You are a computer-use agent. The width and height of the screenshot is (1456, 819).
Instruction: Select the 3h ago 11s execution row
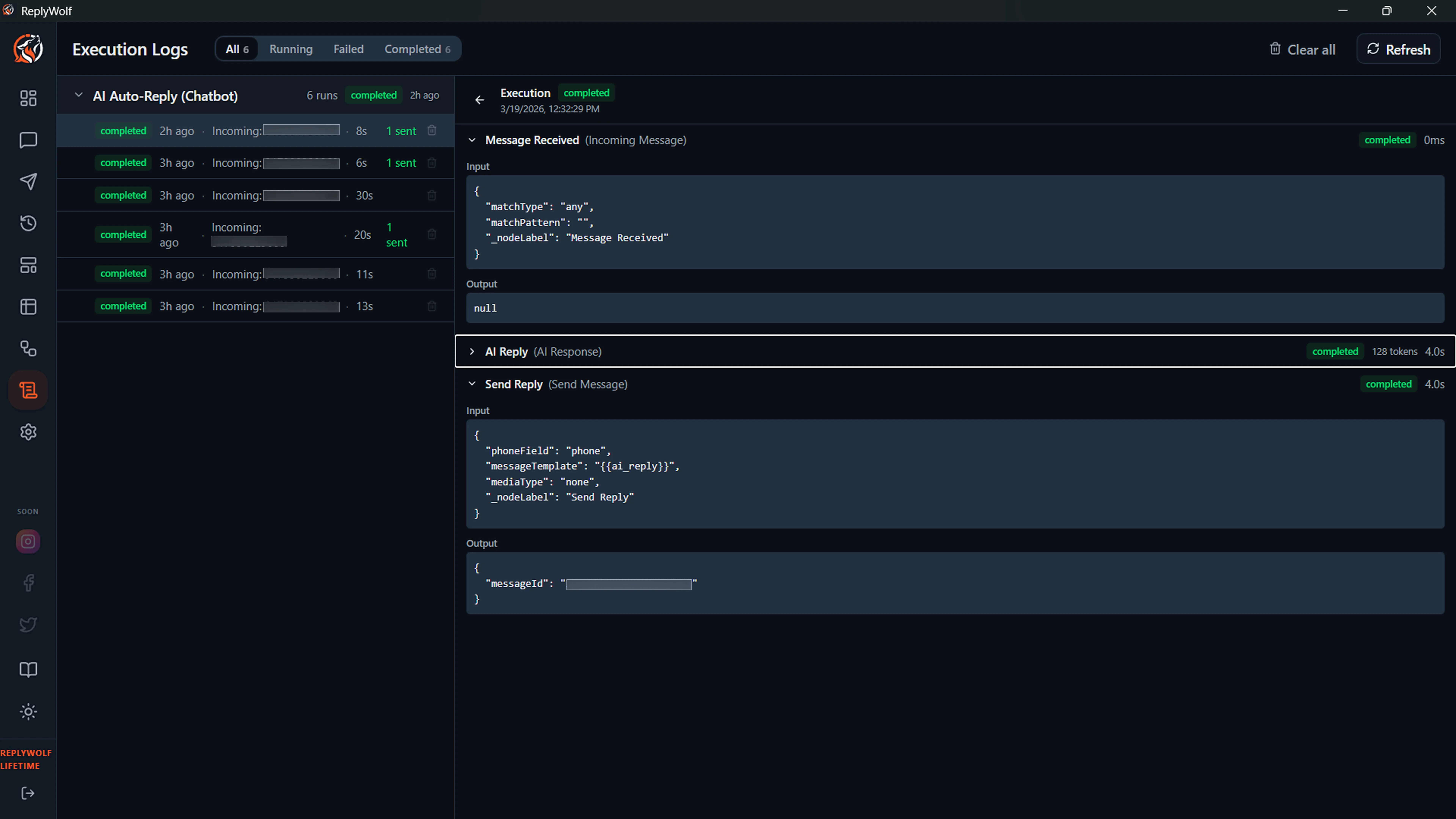pyautogui.click(x=256, y=274)
